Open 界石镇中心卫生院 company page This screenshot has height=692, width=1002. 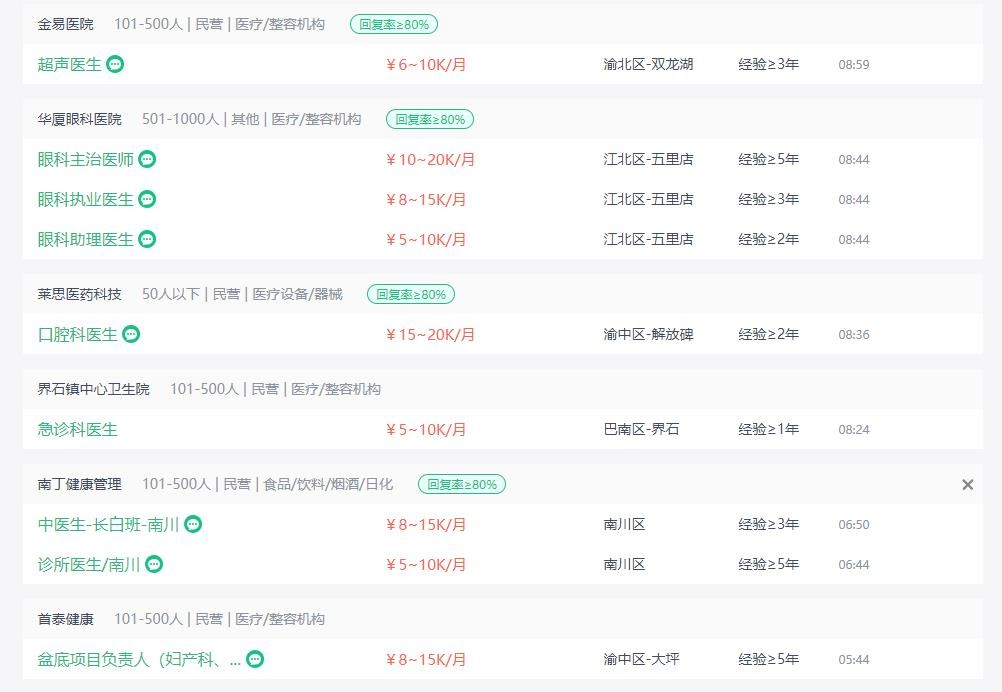pos(93,389)
